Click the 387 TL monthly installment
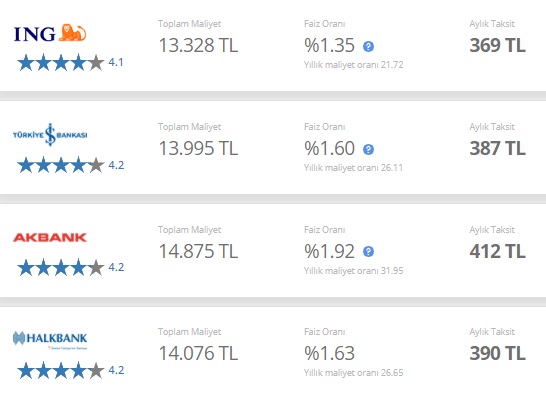546x397 pixels. click(497, 148)
